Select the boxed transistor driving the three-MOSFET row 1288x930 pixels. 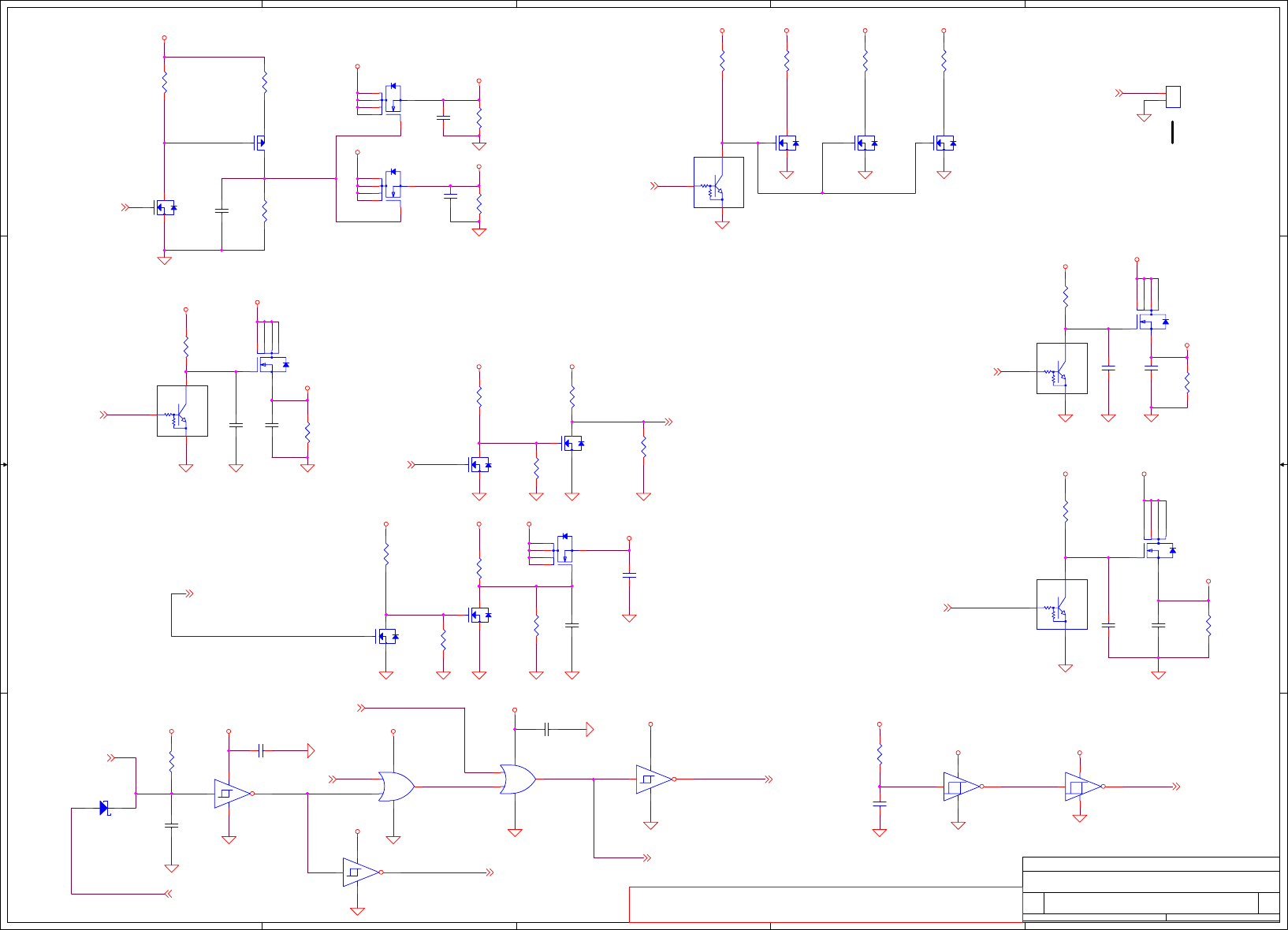point(719,183)
